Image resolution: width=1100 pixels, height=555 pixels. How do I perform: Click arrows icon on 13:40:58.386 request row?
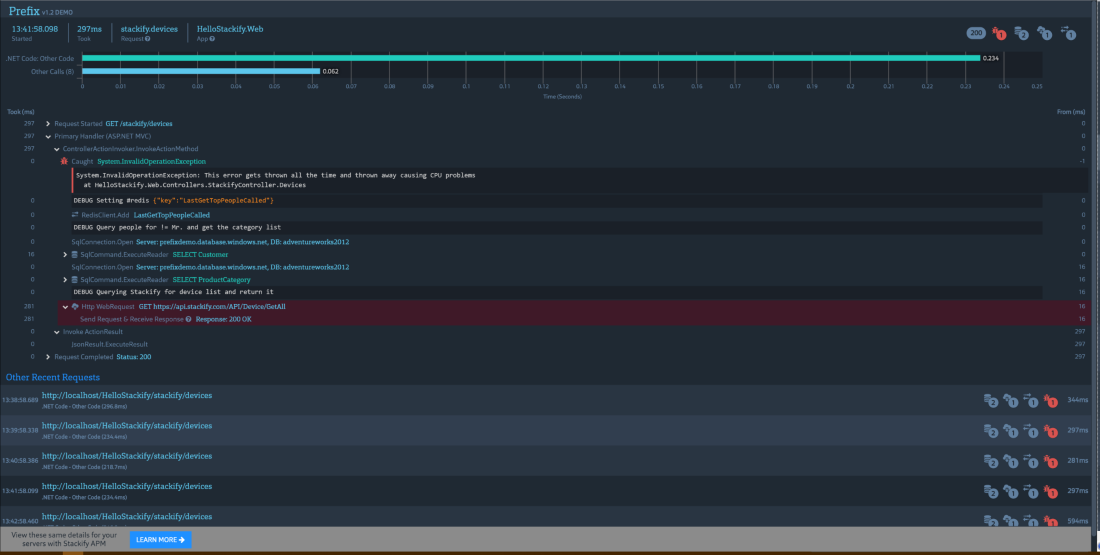pos(1031,460)
